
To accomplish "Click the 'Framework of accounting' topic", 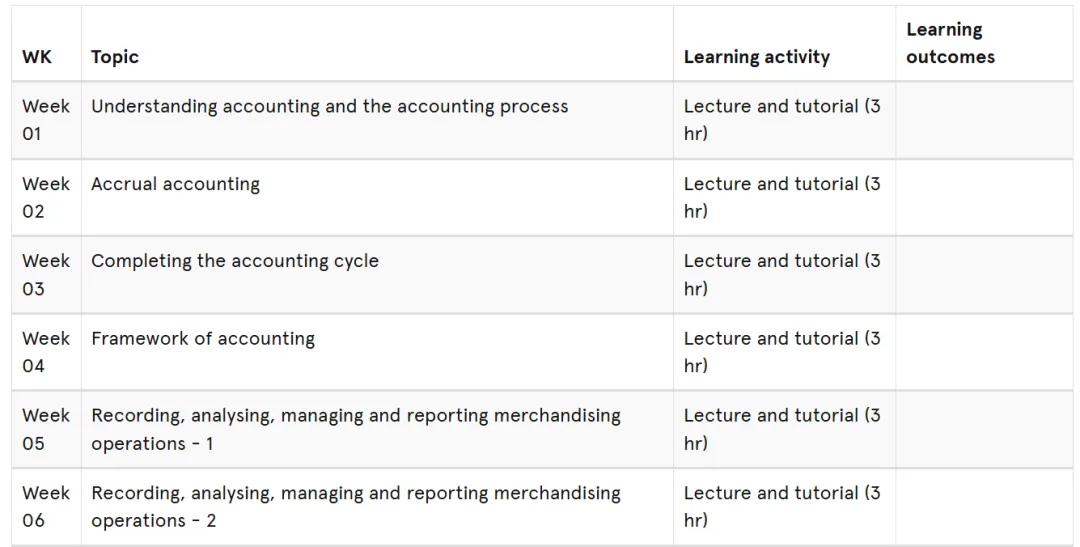I will click(x=203, y=338).
